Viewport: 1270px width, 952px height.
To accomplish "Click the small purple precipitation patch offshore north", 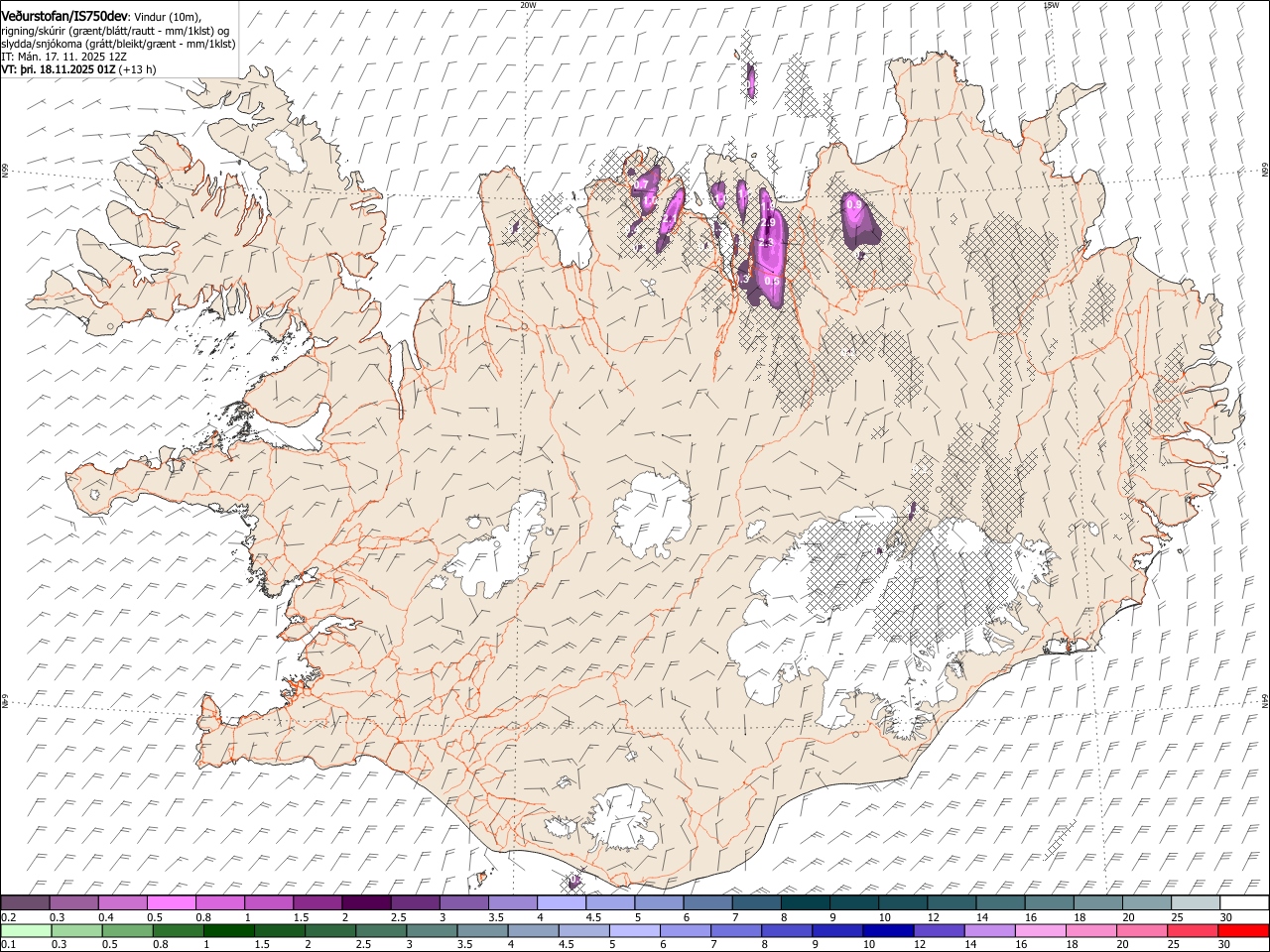I will pos(751,82).
